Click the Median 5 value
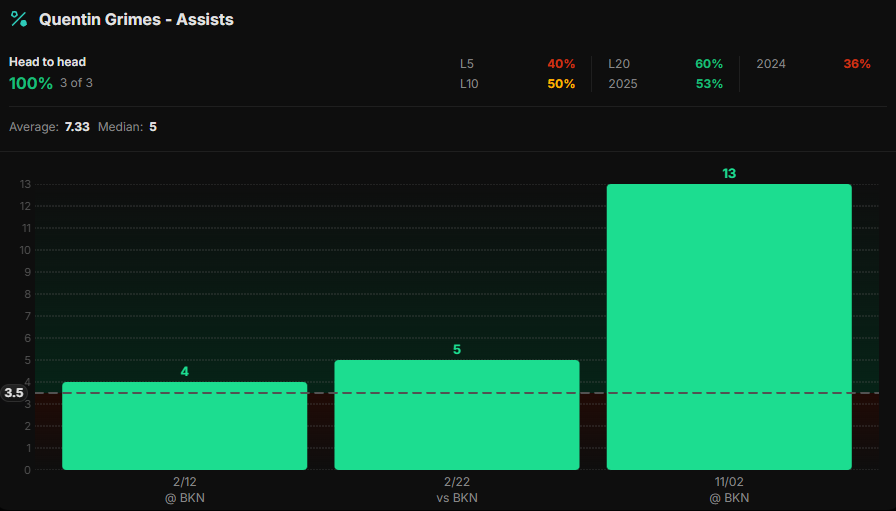Viewport: 896px width, 511px height. pos(153,127)
